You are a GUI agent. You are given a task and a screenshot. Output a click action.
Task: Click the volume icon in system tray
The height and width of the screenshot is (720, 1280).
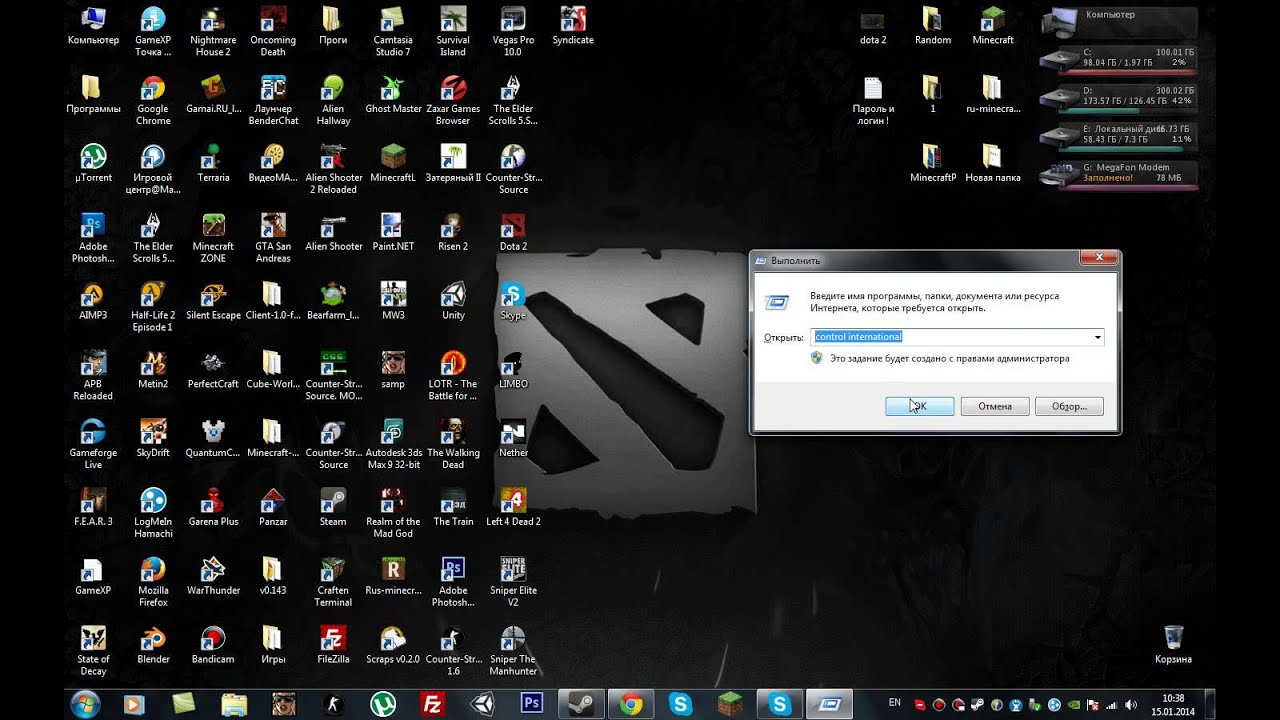click(1131, 704)
